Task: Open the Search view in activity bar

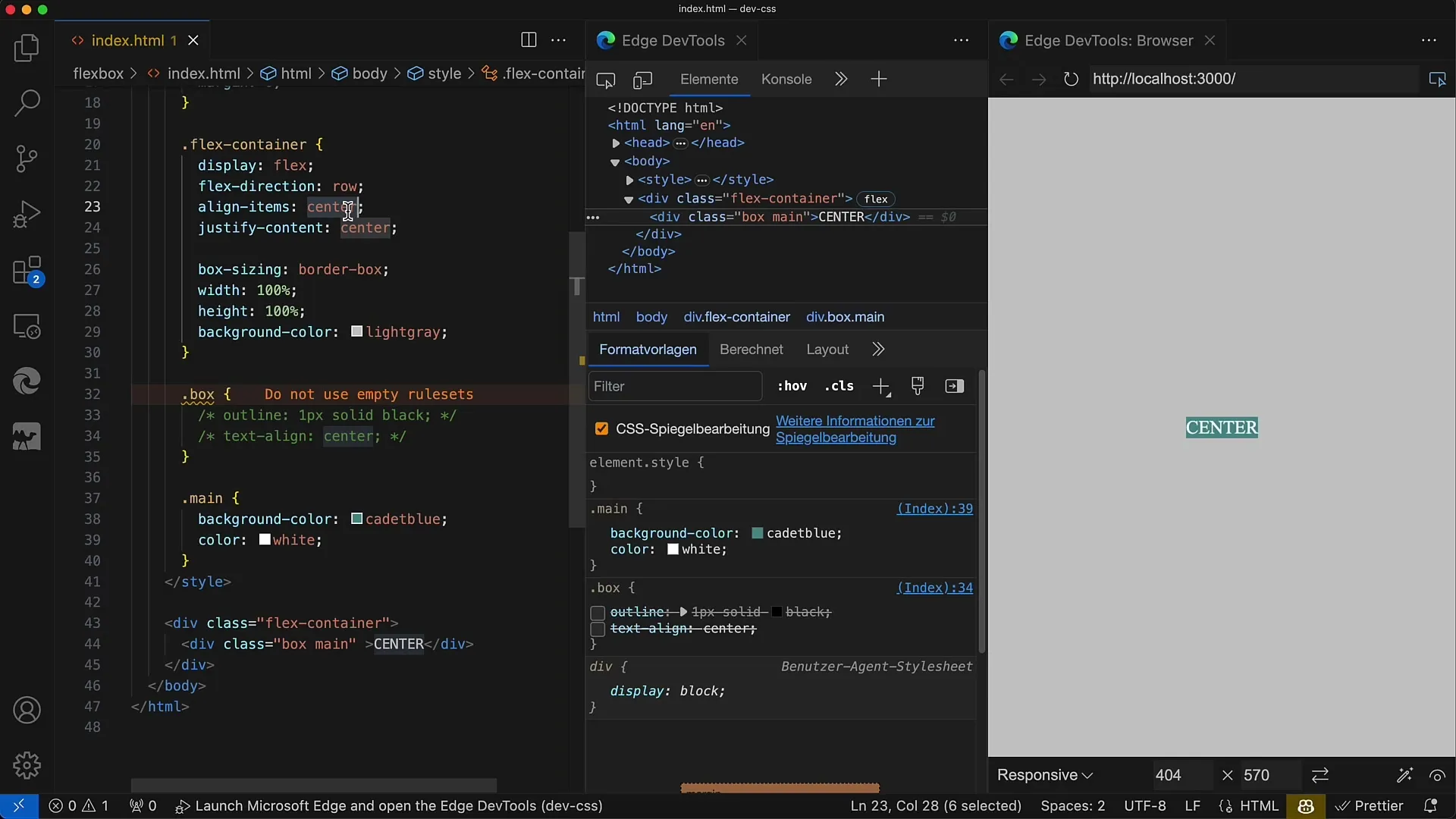Action: [x=27, y=103]
